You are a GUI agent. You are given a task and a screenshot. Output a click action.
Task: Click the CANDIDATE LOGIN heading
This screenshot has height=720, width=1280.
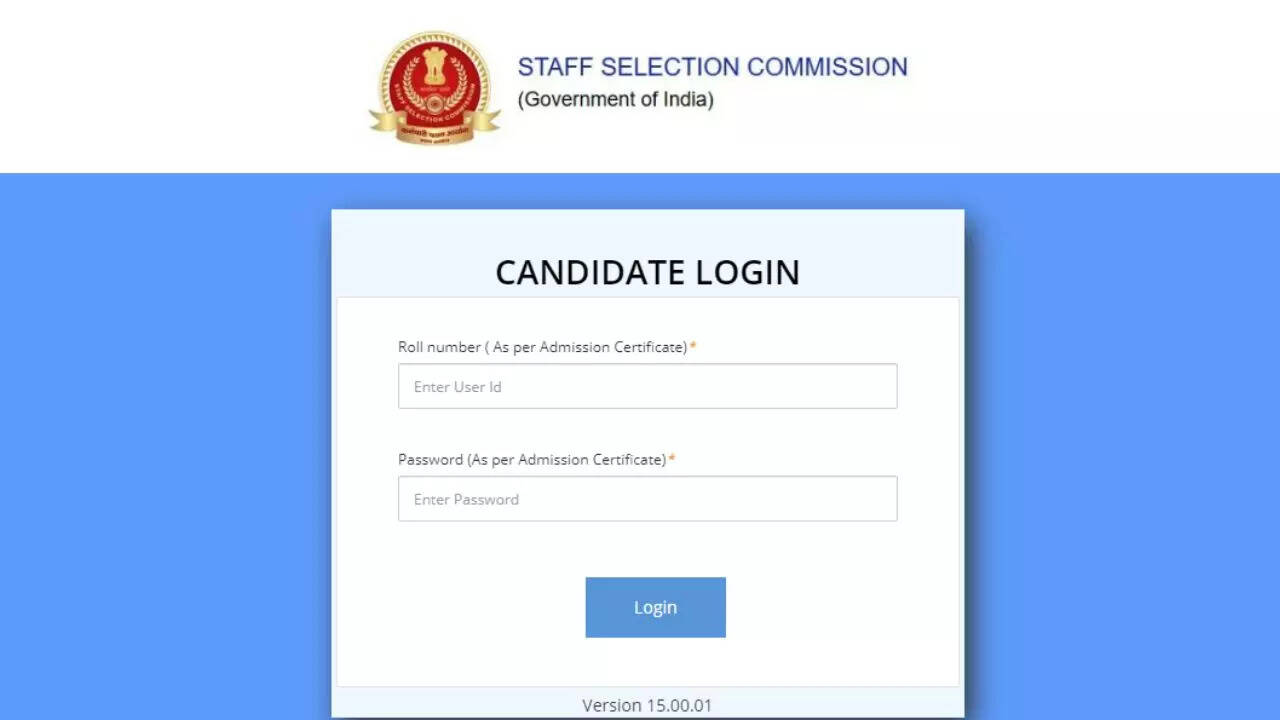pos(647,272)
